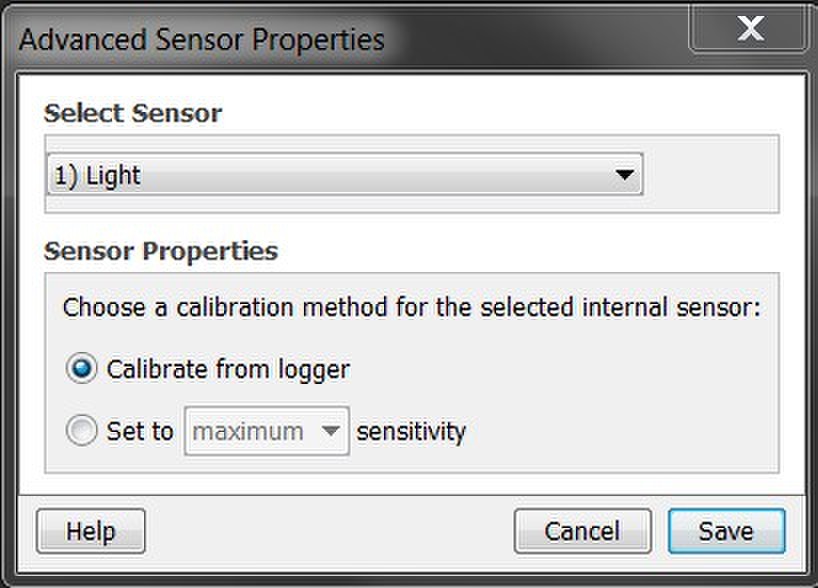This screenshot has width=818, height=588.
Task: Save the sensor calibration settings
Action: (x=726, y=531)
